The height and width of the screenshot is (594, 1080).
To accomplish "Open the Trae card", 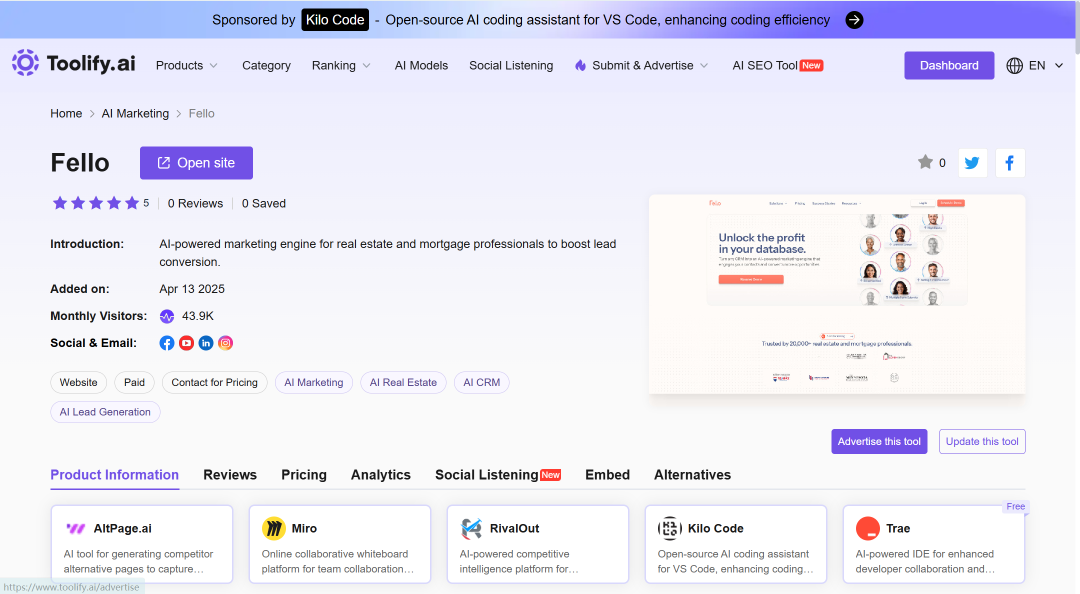I will [x=934, y=544].
